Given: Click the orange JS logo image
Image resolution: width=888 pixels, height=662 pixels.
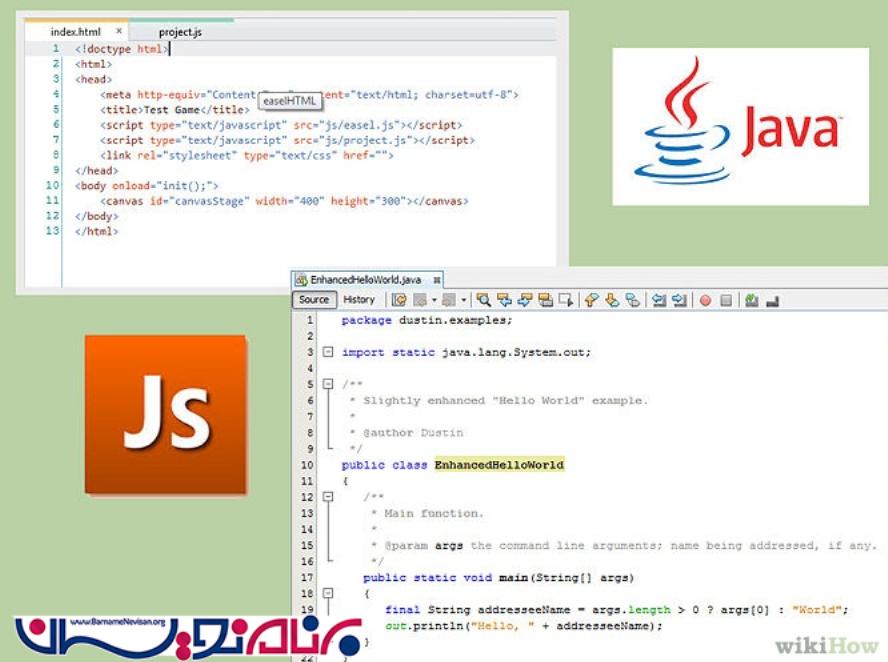Looking at the screenshot, I should (x=166, y=415).
